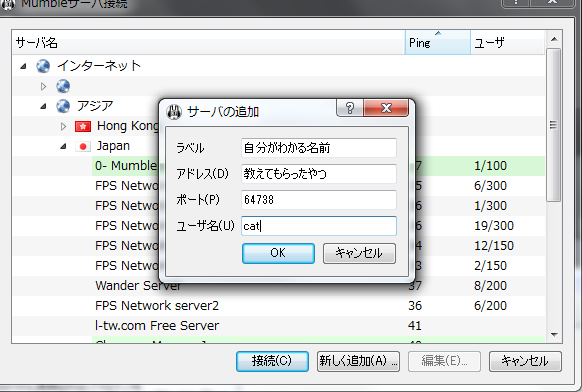Image resolution: width=582 pixels, height=392 pixels.
Task: Click the 19/300 user count
Action: pos(494,226)
